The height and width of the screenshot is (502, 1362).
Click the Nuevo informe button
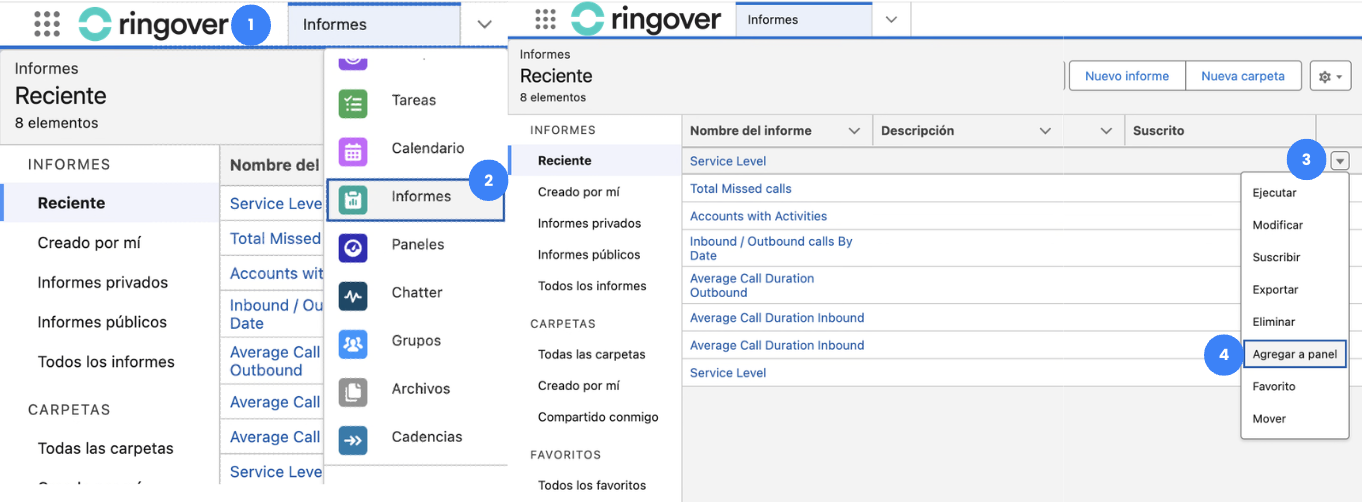[1127, 76]
